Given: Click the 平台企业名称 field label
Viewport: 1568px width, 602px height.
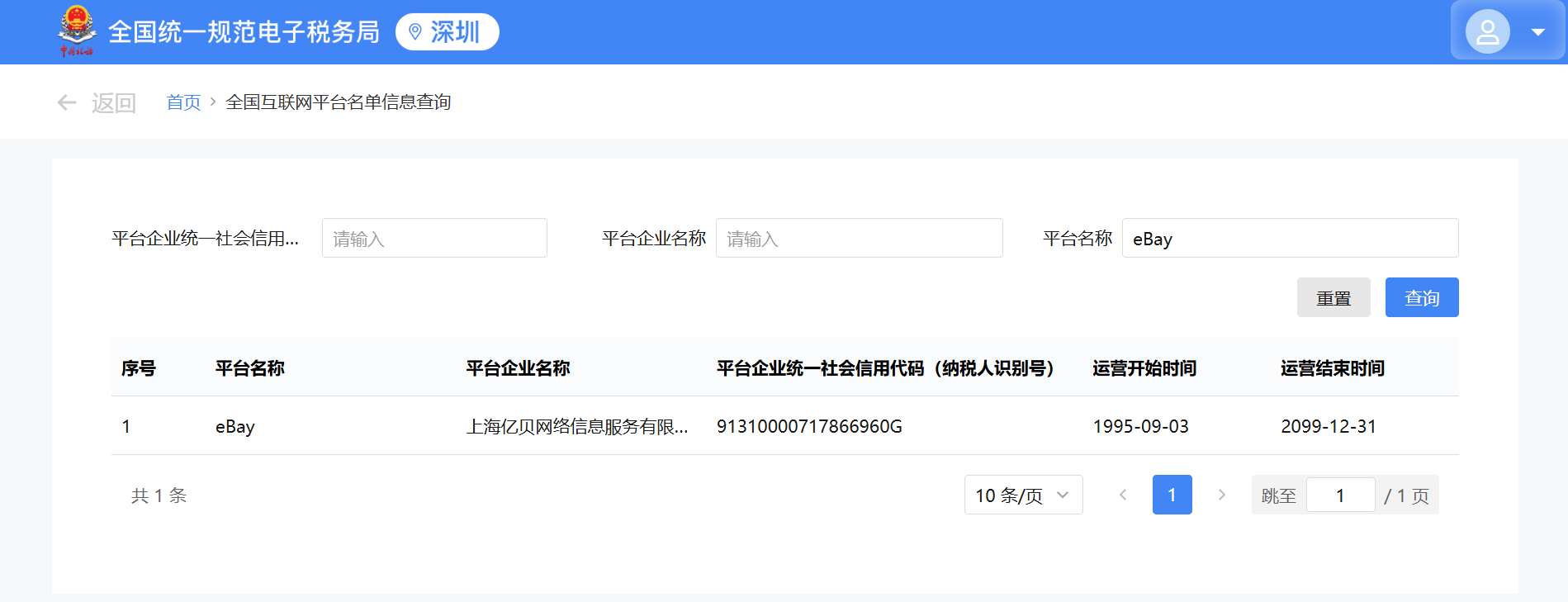Looking at the screenshot, I should pos(654,239).
